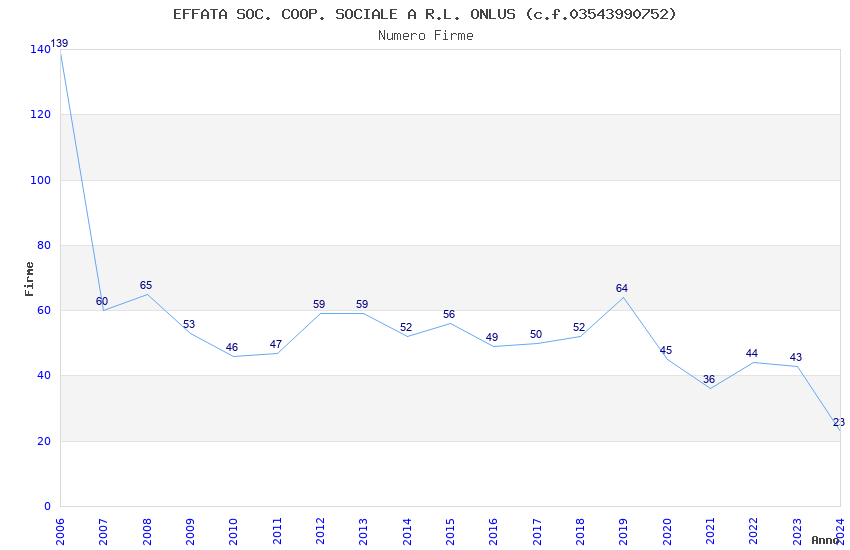850x550 pixels.
Task: Click the y-axis tick label 60
Action: pyautogui.click(x=44, y=310)
